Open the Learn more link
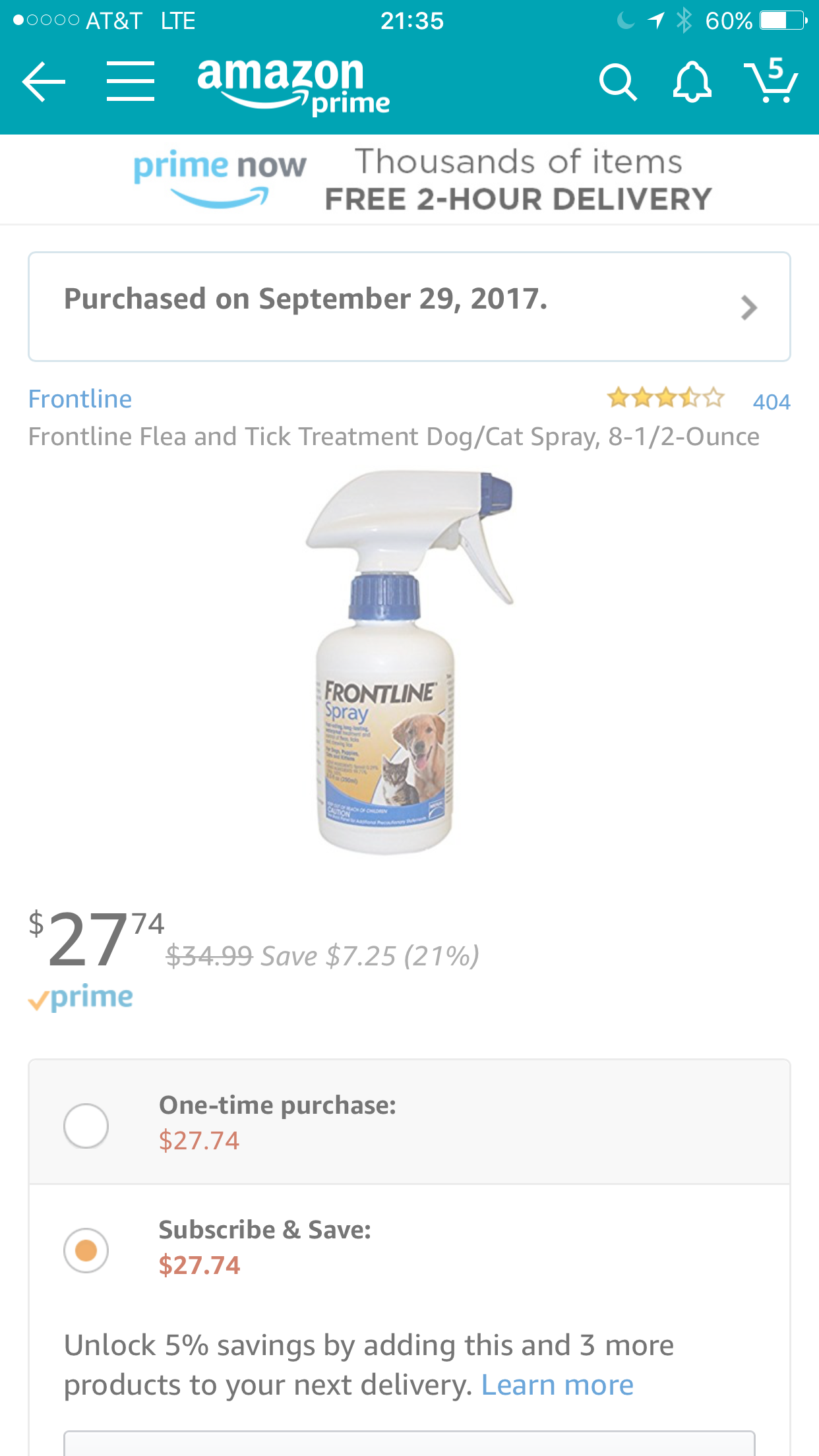The width and height of the screenshot is (819, 1456). point(557,1385)
